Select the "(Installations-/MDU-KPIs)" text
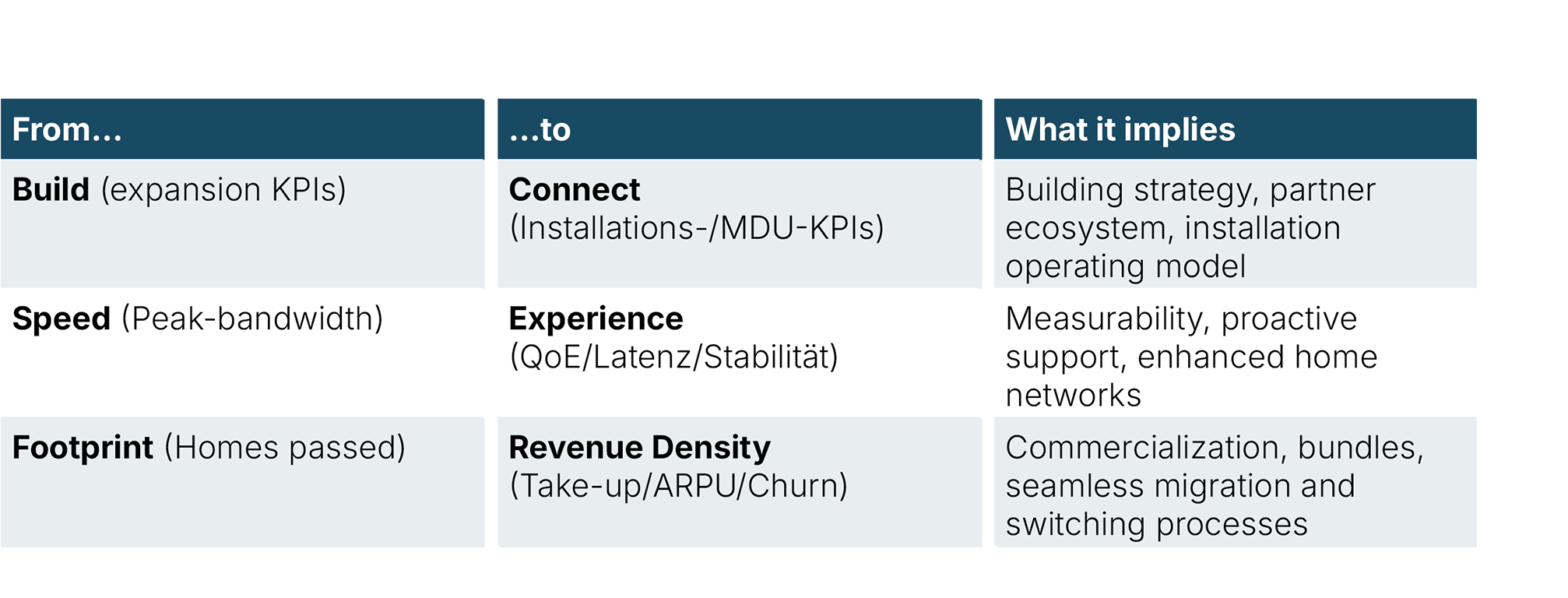This screenshot has width=1568, height=598. [x=697, y=228]
